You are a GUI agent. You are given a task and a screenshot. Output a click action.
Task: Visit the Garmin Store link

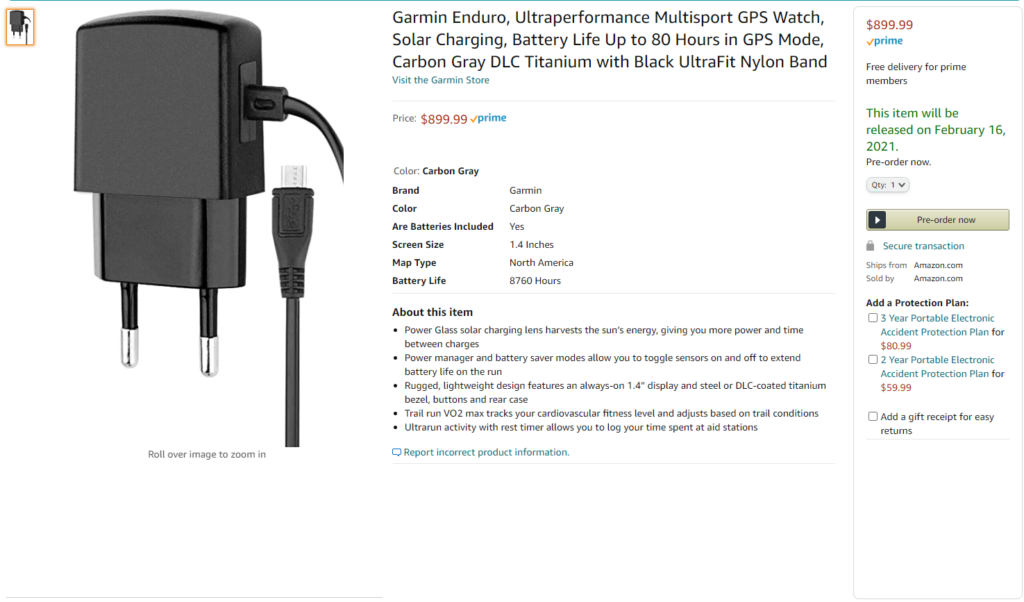(x=440, y=80)
